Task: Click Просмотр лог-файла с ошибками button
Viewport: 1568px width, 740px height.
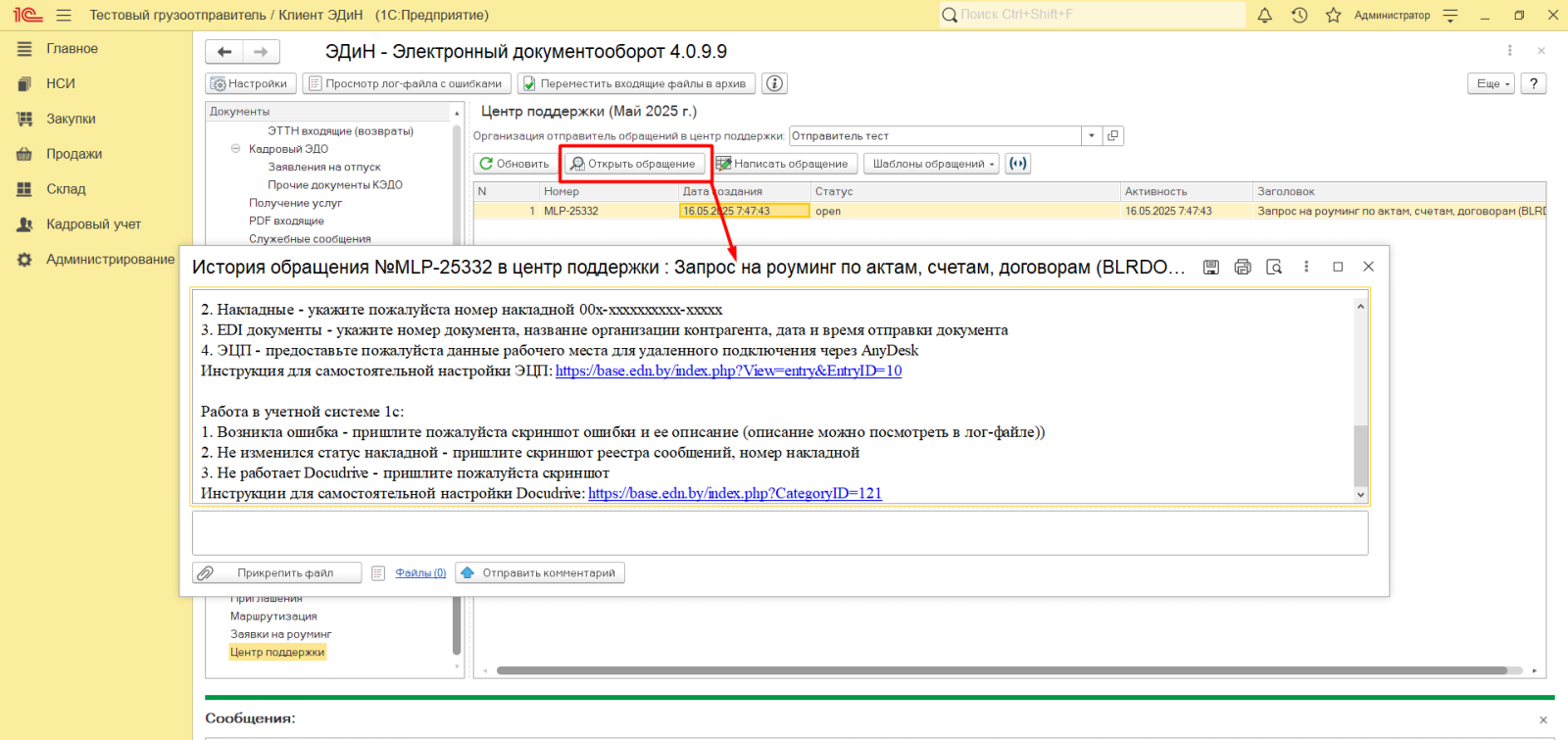Action: pyautogui.click(x=406, y=83)
